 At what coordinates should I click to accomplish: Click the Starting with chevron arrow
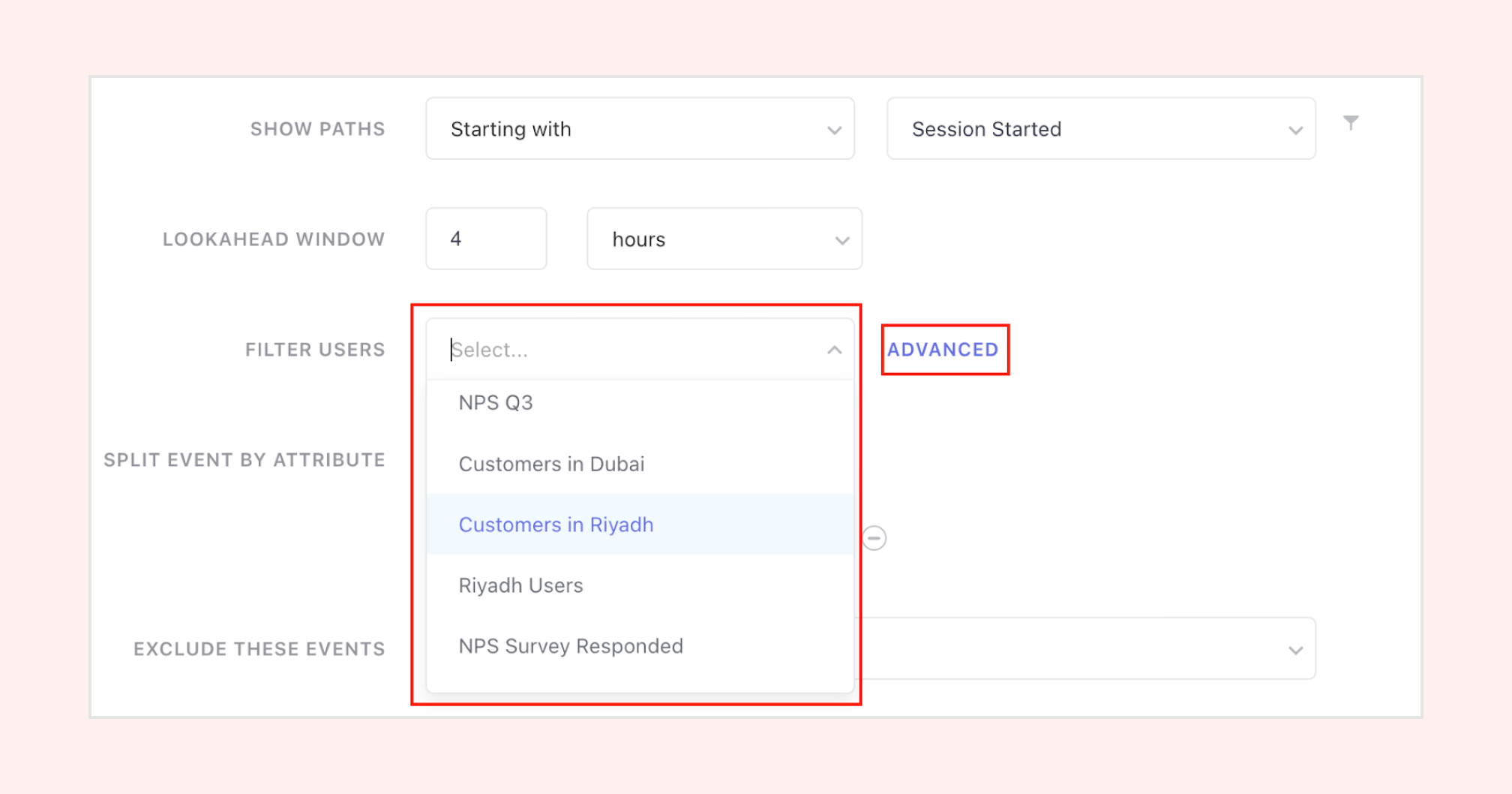pyautogui.click(x=834, y=131)
